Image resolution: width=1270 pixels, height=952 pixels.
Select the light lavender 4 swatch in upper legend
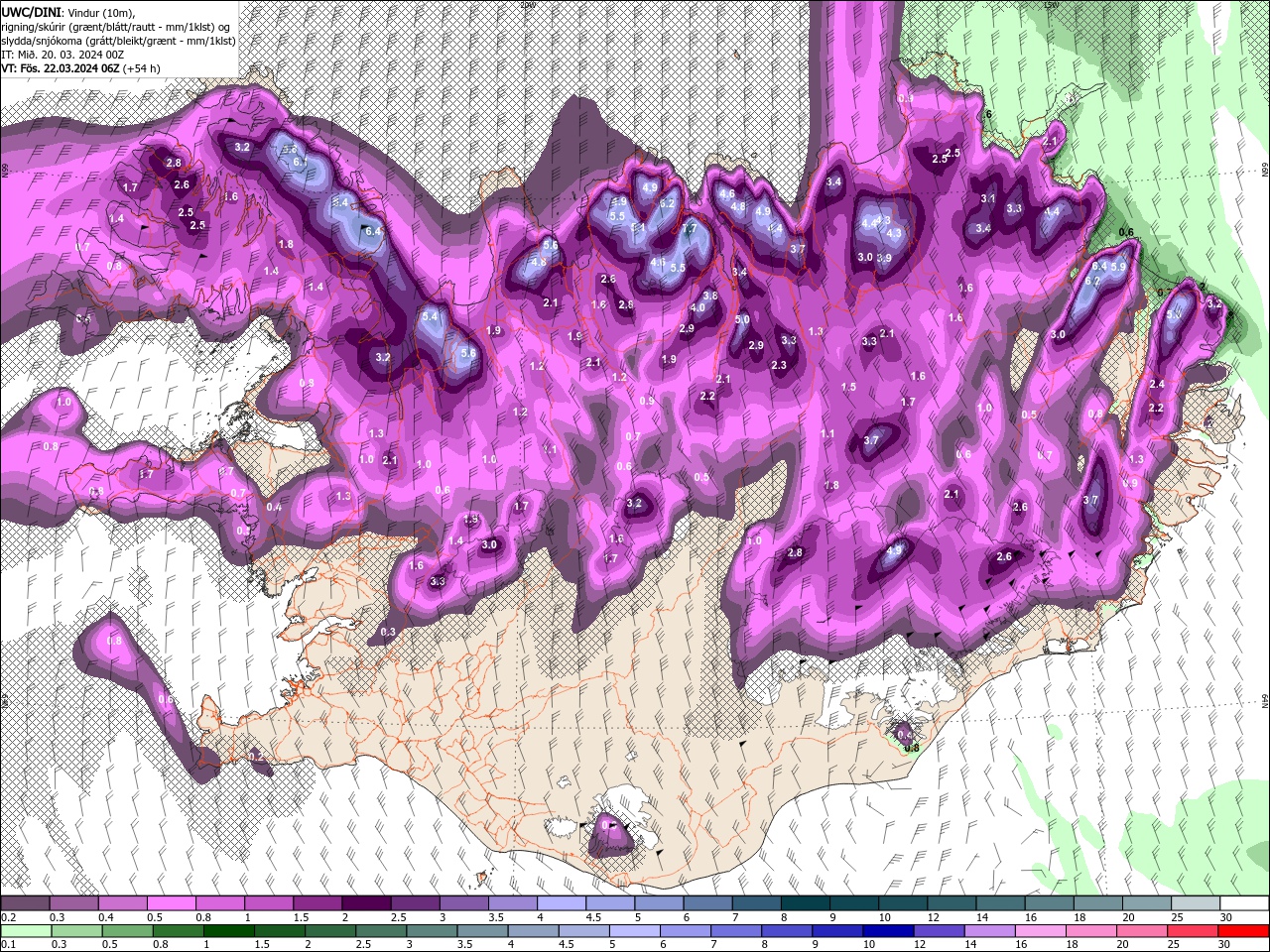[x=561, y=903]
